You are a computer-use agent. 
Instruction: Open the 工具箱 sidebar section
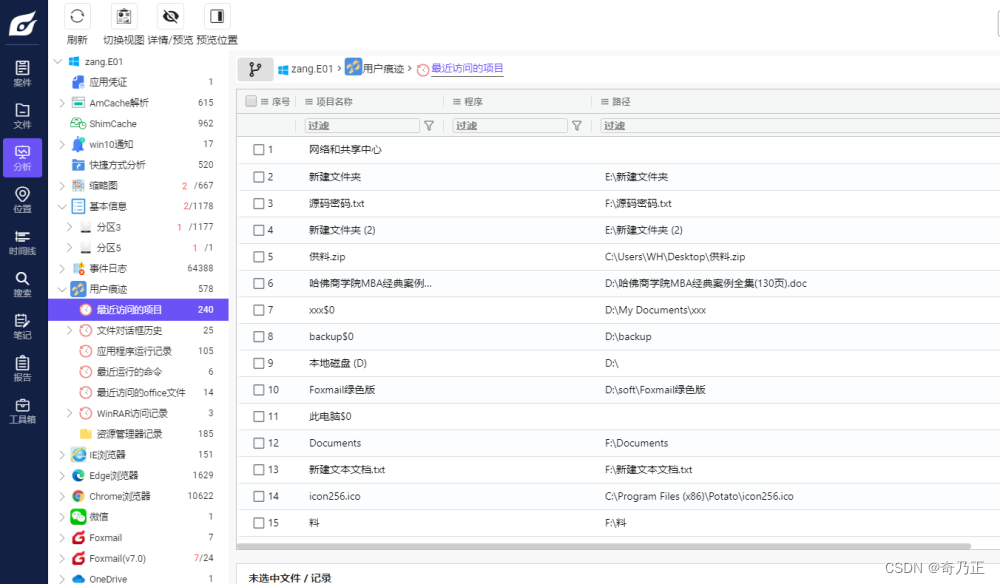tap(22, 410)
